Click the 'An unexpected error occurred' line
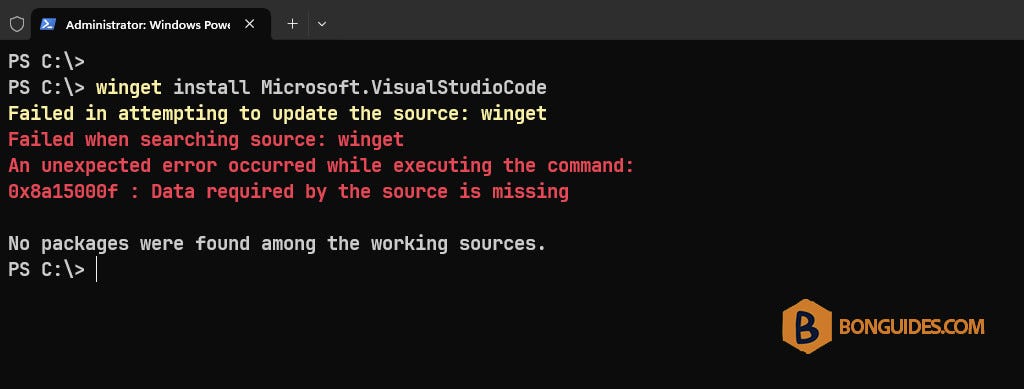Viewport: 1024px width, 389px height. [x=321, y=166]
